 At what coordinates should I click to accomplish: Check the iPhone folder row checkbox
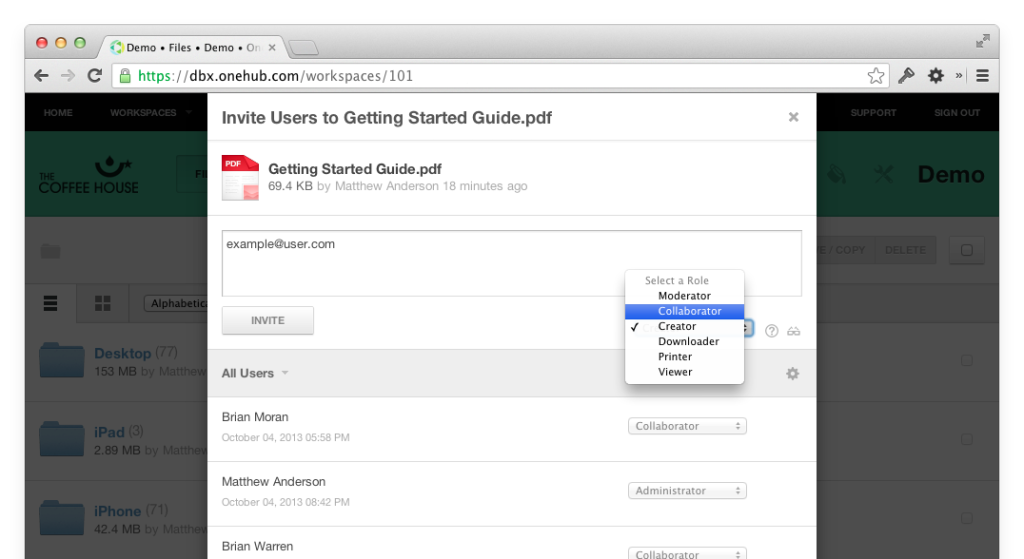point(967,519)
